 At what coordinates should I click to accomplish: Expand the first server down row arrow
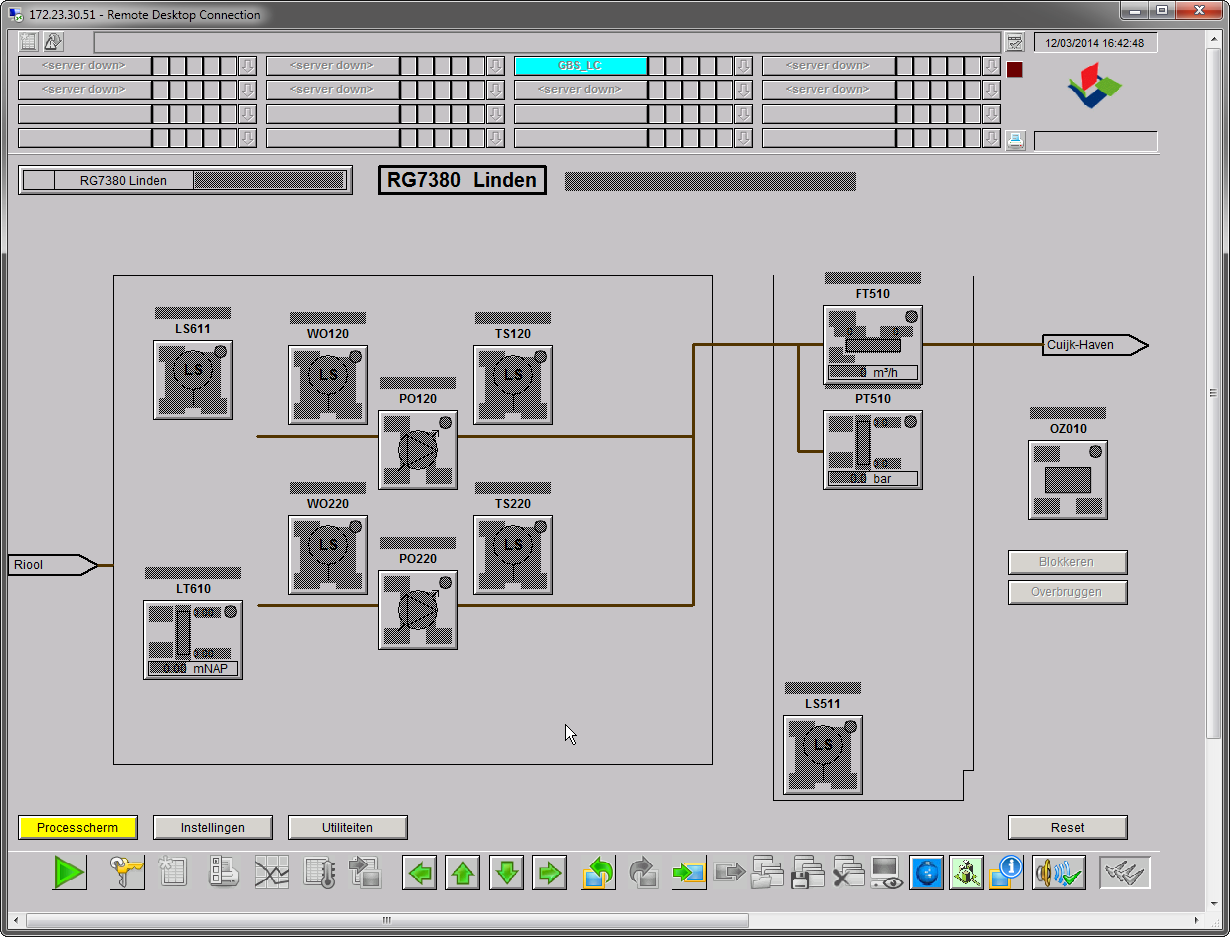pos(247,66)
